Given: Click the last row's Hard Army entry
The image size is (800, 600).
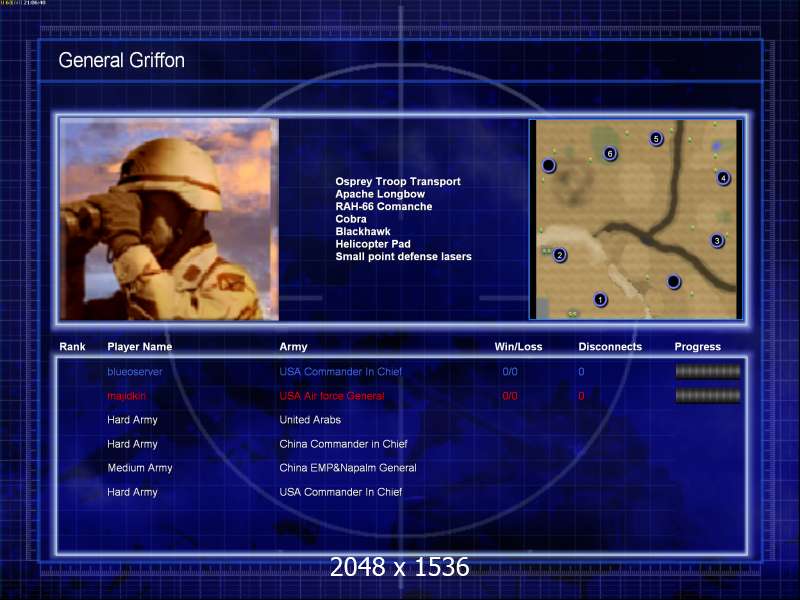Looking at the screenshot, I should coord(132,492).
